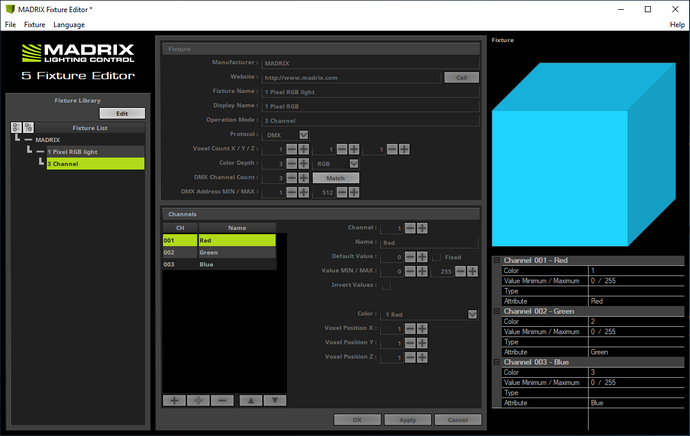The image size is (690, 436).
Task: Decrease Color Depth value
Action: click(292, 164)
